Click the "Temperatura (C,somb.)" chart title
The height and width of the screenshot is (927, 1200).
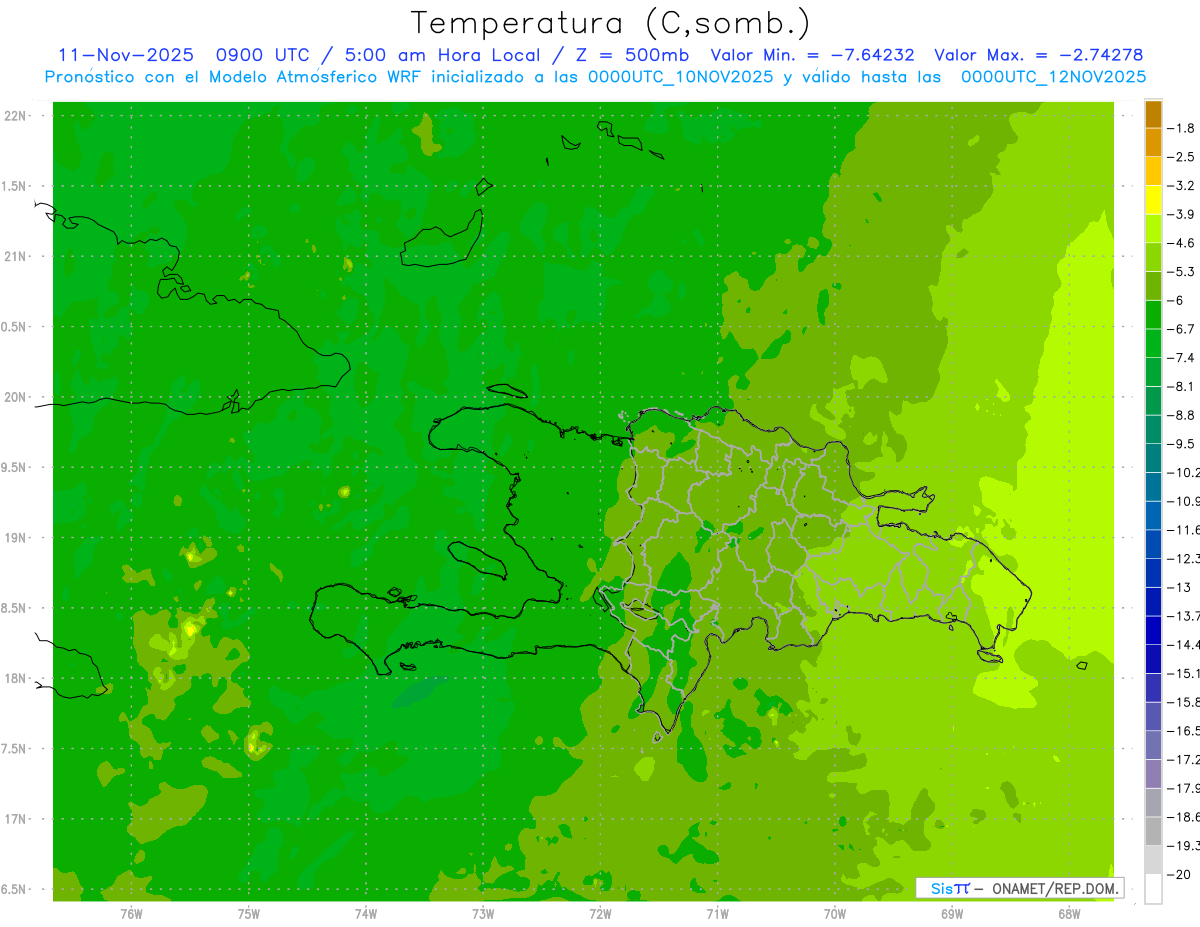click(x=610, y=23)
